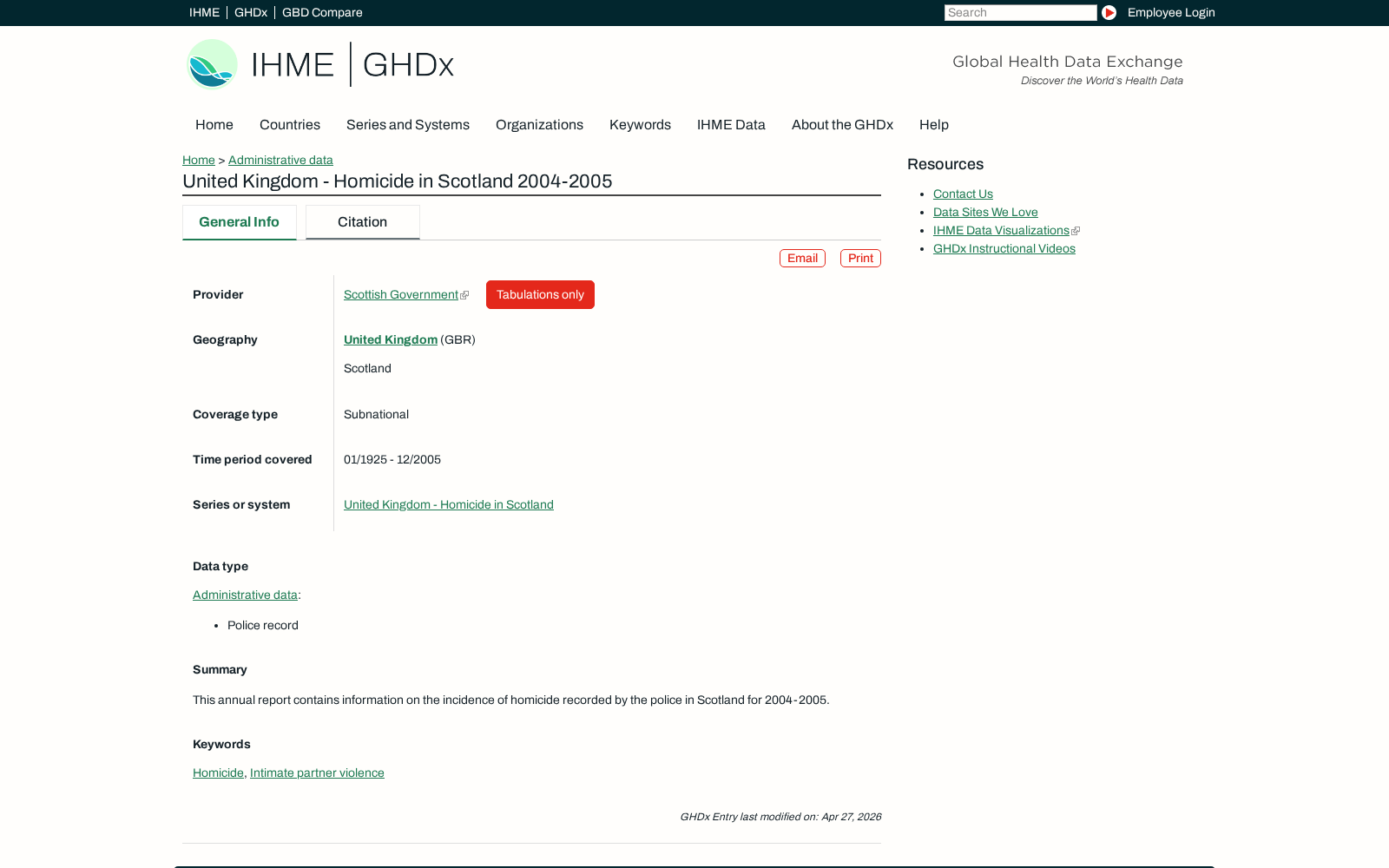Click the external link icon after IHME Data Visualizations
This screenshot has height=868, width=1389.
click(x=1076, y=231)
